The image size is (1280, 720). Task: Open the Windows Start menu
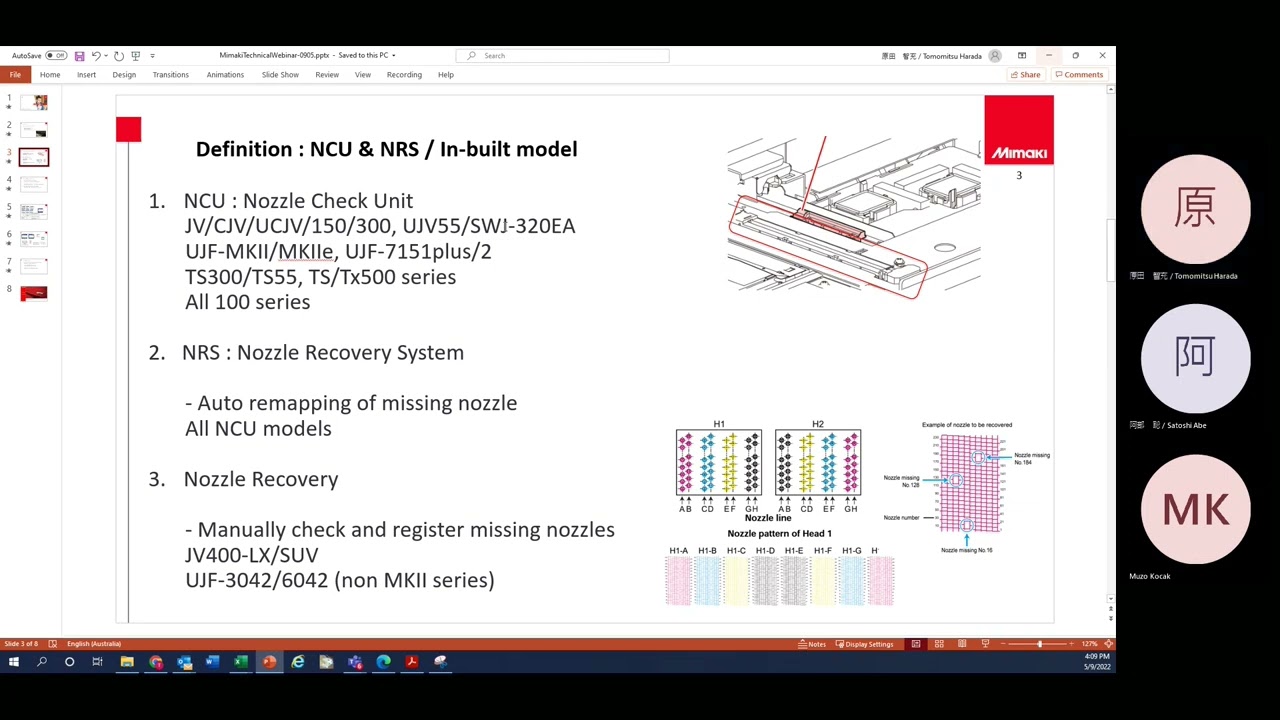click(13, 662)
